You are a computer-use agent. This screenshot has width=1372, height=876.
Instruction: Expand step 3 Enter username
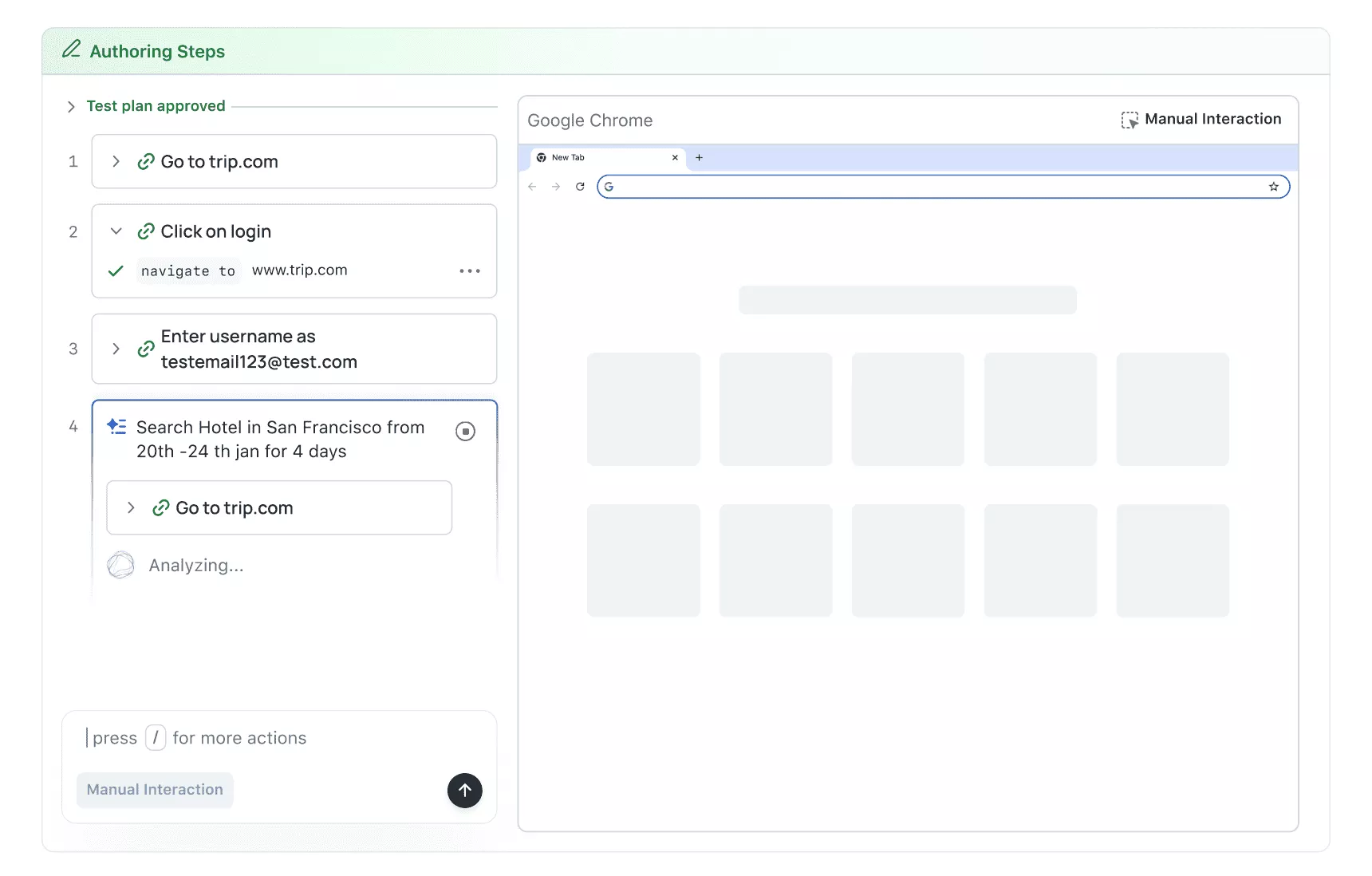click(116, 349)
